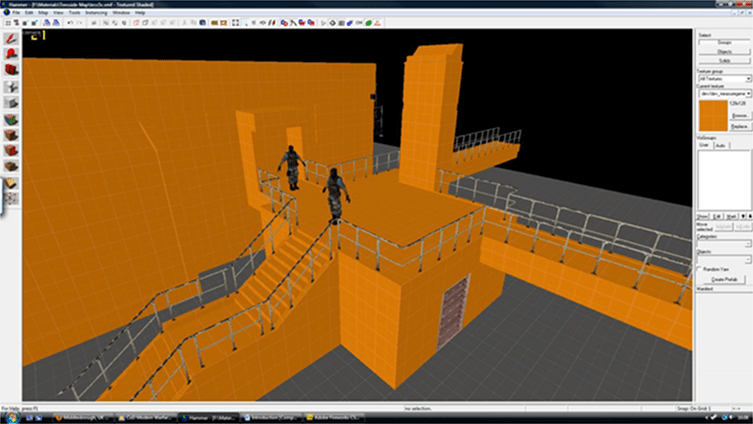The height and width of the screenshot is (424, 753).
Task: Click the 3D camera viewport label
Action: point(32,33)
